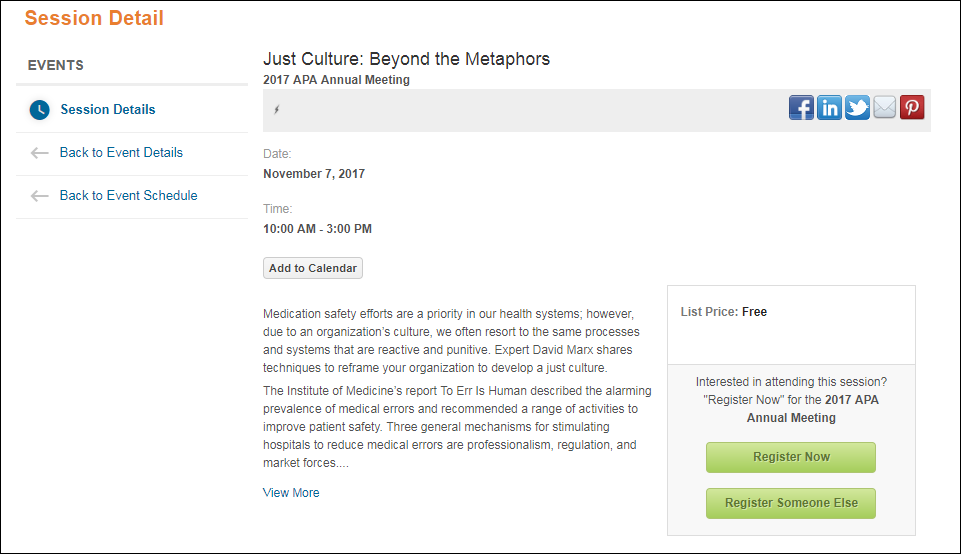This screenshot has width=961, height=554.
Task: Pin session on Pinterest
Action: (912, 108)
